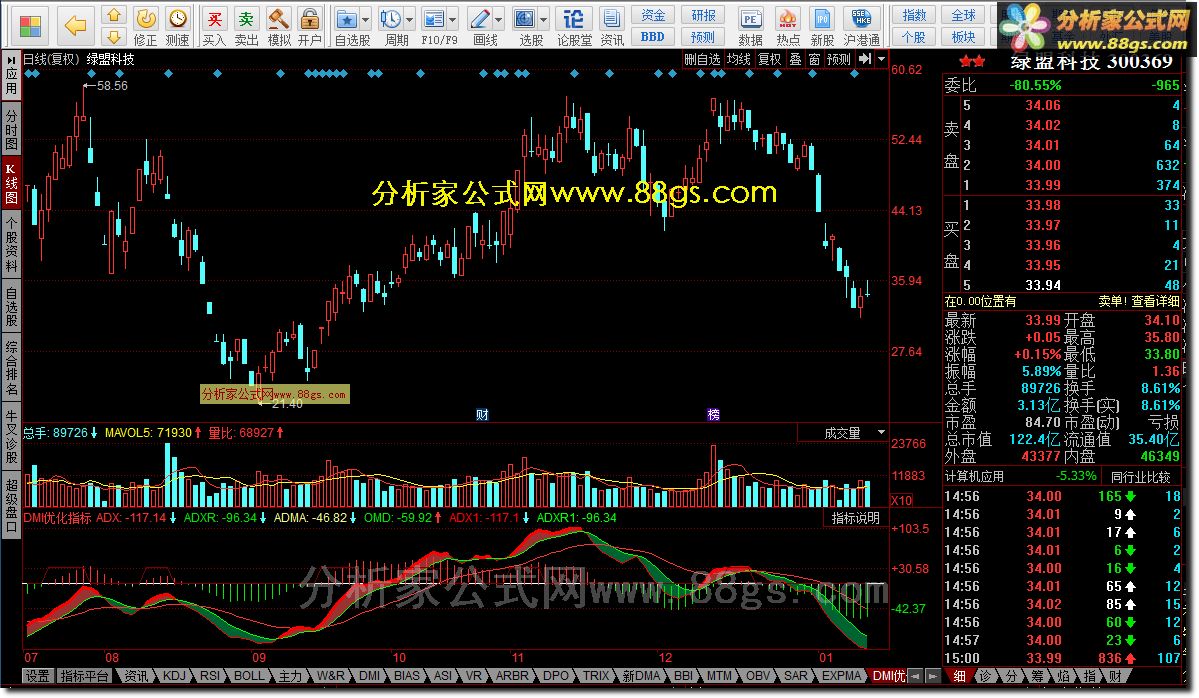The image size is (1199, 698).
Task: Click the 卖出 sell icon
Action: pyautogui.click(x=246, y=27)
